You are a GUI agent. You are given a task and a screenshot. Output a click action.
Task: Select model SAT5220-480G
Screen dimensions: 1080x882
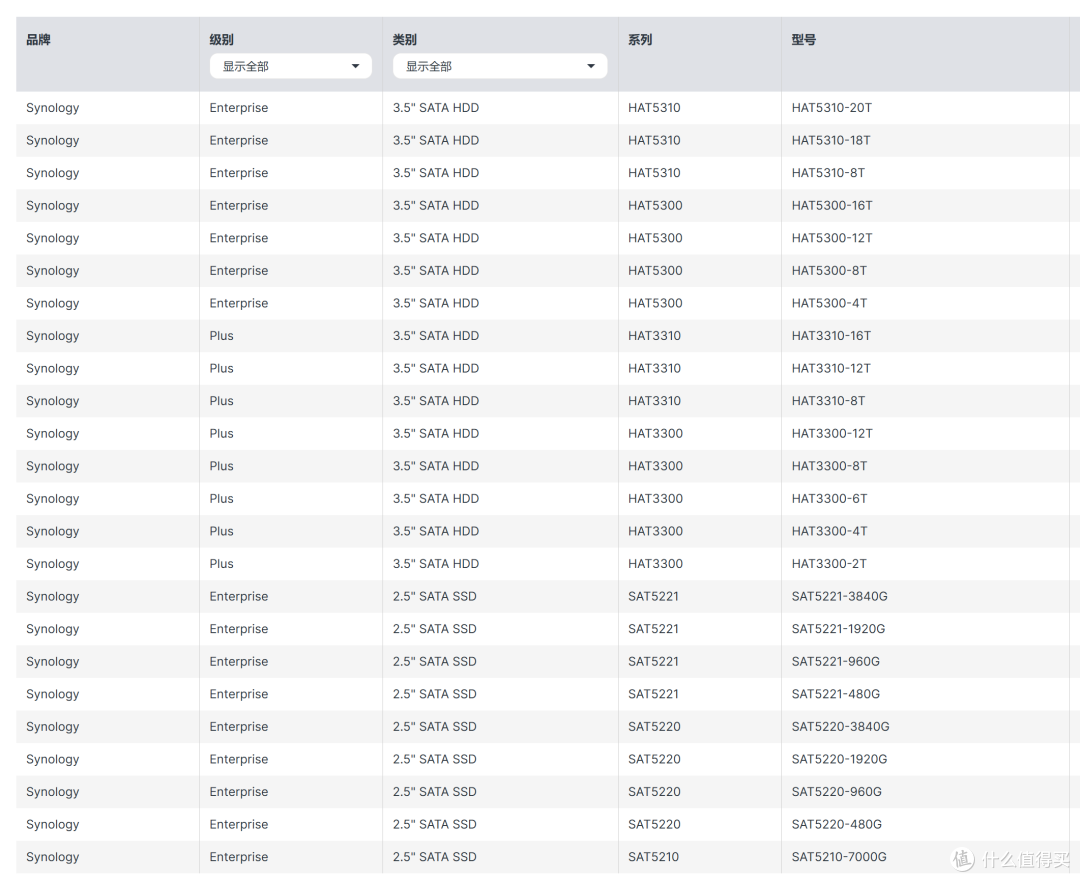[836, 825]
